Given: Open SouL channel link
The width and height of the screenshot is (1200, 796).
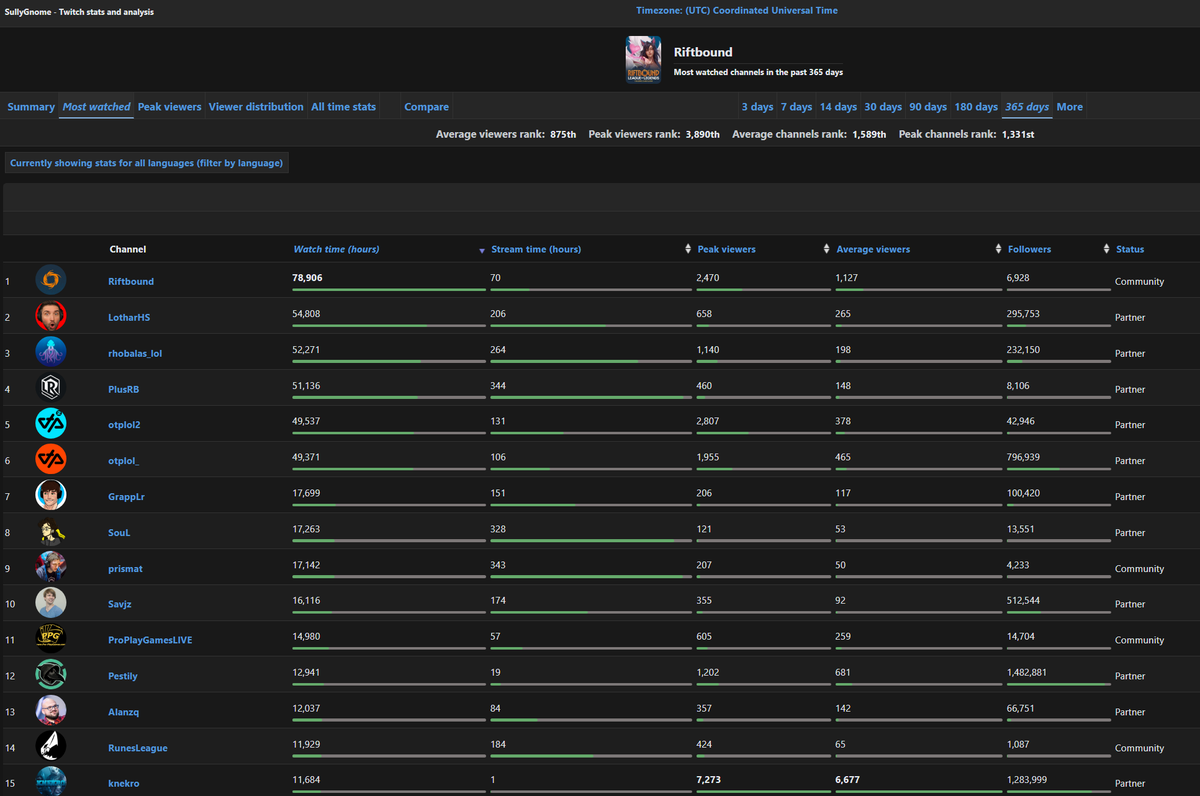Looking at the screenshot, I should pyautogui.click(x=119, y=533).
